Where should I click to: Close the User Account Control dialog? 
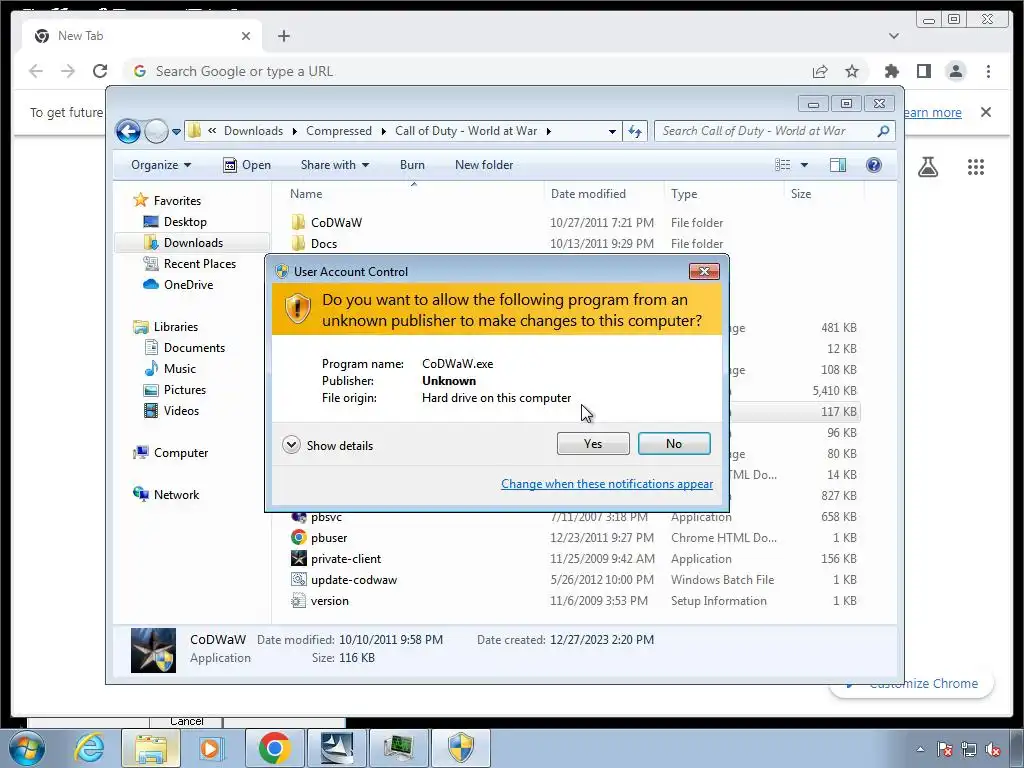704,271
